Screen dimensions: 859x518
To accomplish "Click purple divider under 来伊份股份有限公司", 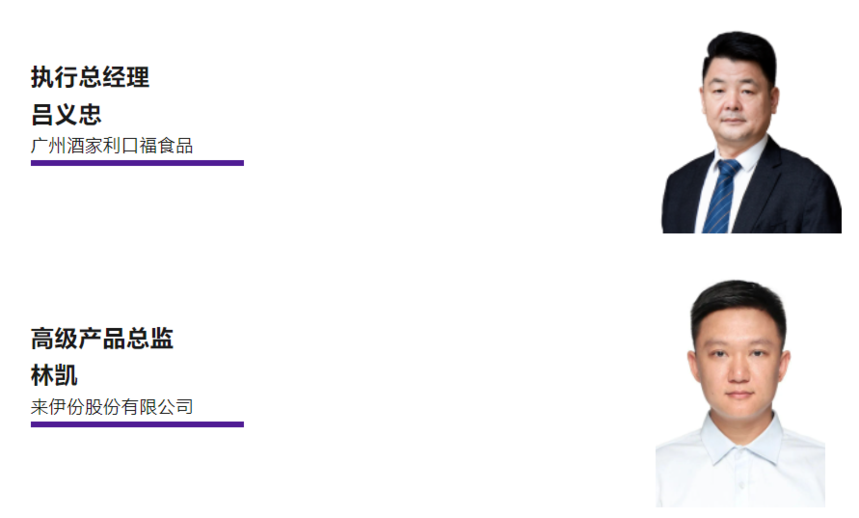I will (137, 424).
